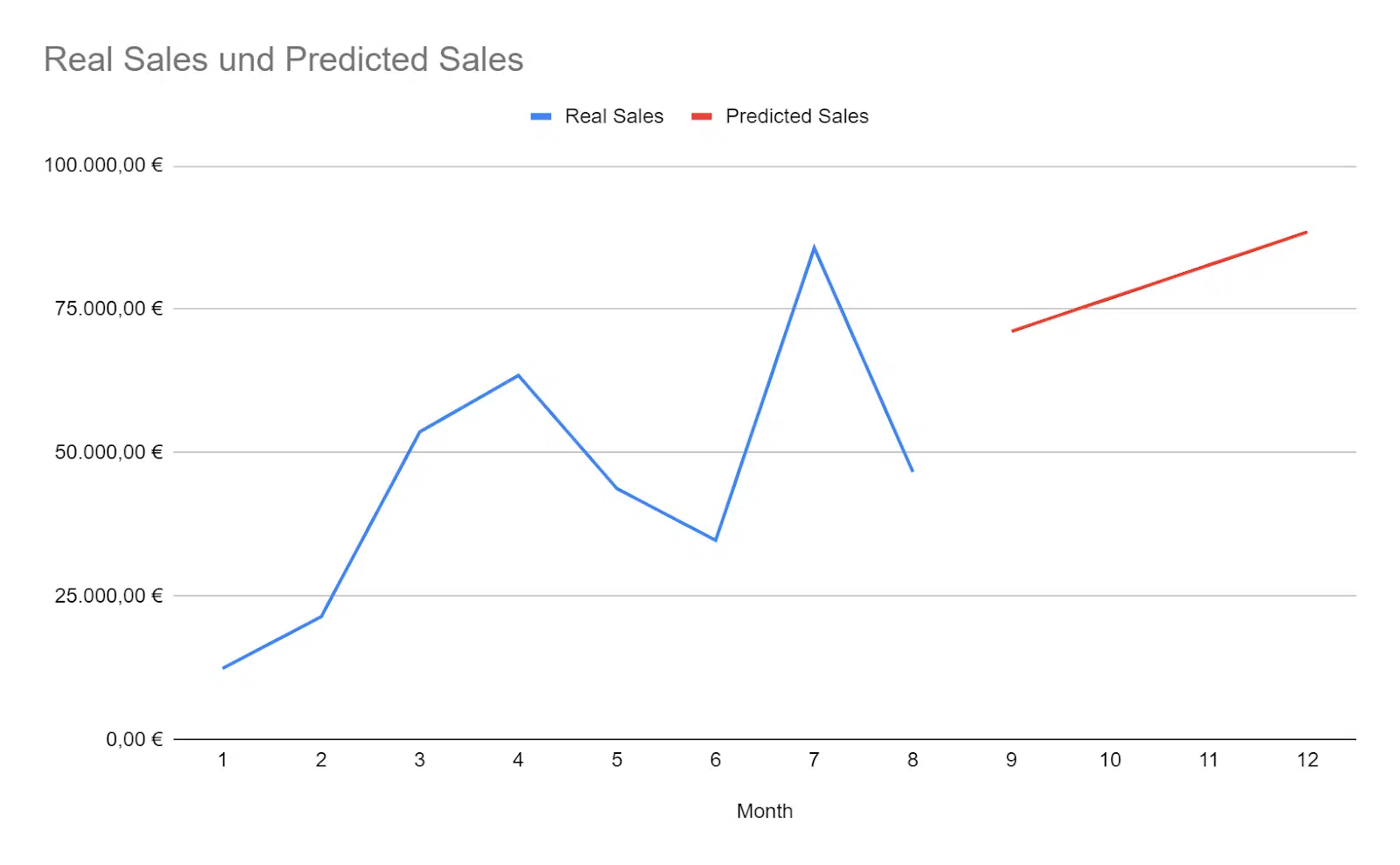Click the blue Real Sales legend swatch
1400x865 pixels.
click(x=541, y=116)
